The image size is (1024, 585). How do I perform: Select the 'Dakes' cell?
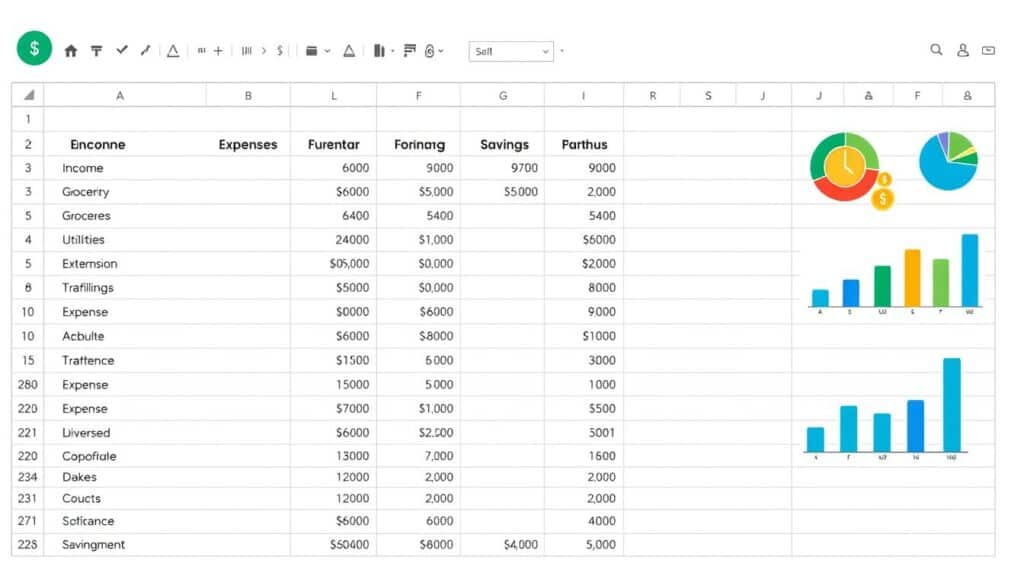(125, 477)
